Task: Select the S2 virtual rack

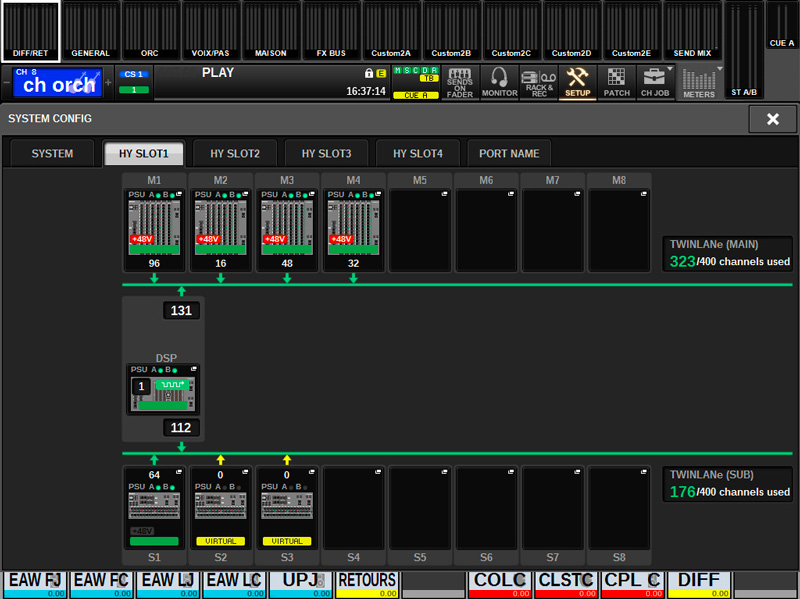Action: pyautogui.click(x=220, y=508)
